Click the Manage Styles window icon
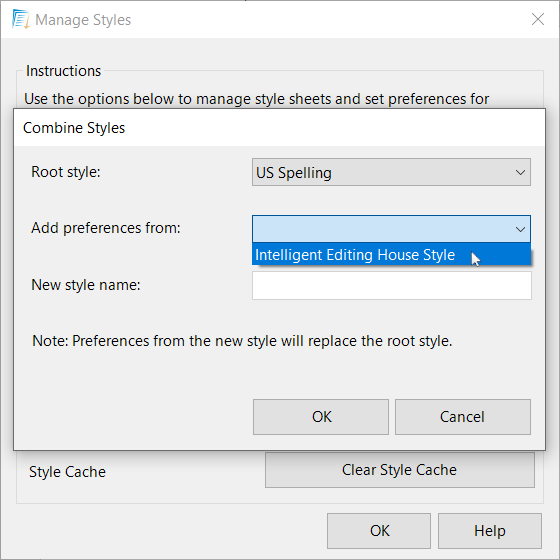This screenshot has width=560, height=560. pos(20,19)
